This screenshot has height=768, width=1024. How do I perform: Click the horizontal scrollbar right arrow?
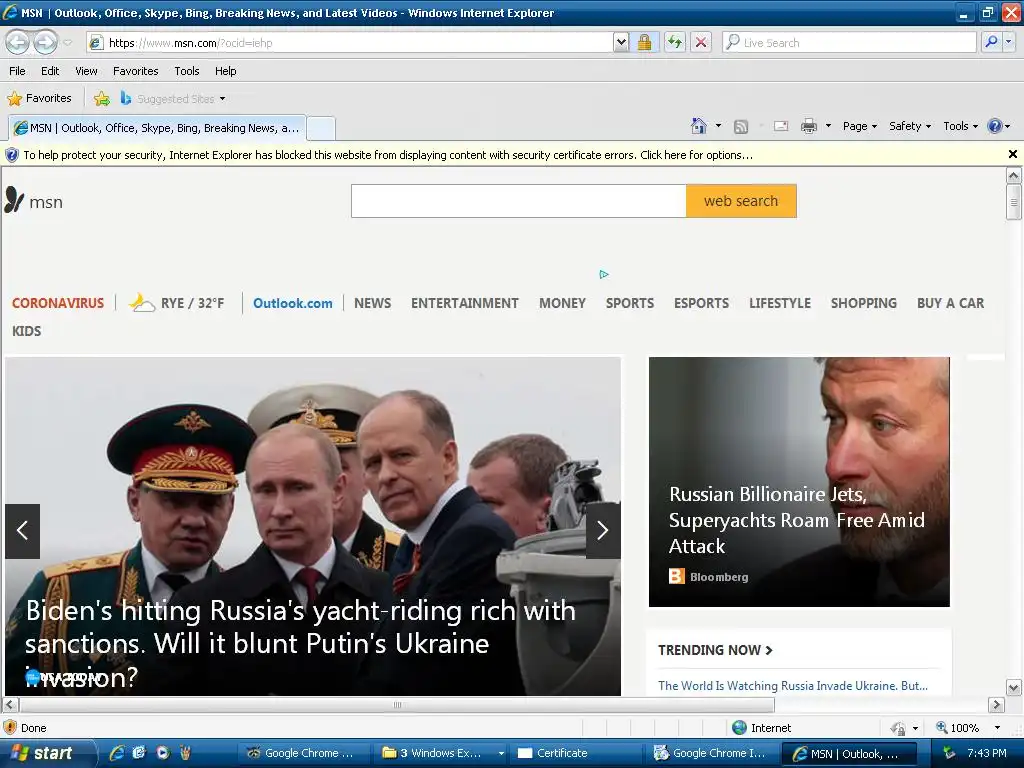coord(997,705)
